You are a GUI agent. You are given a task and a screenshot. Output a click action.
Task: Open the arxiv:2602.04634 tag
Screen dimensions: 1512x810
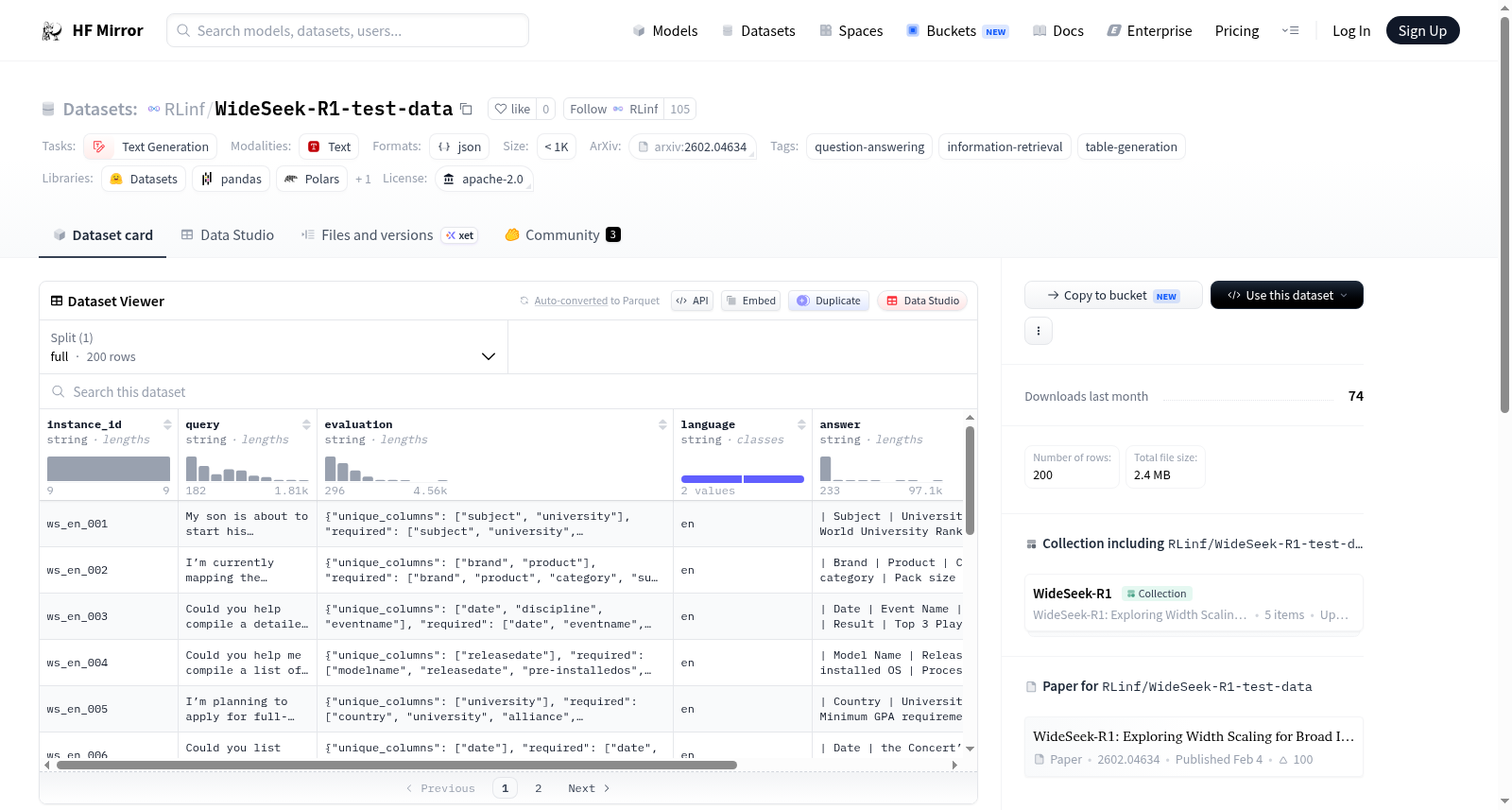click(x=692, y=146)
